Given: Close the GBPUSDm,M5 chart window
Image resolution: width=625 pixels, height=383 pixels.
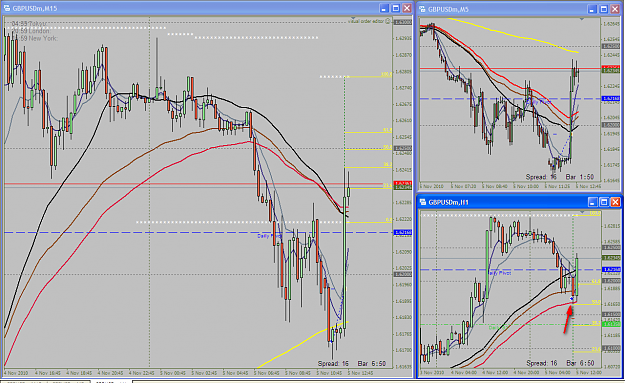Looking at the screenshot, I should [x=615, y=9].
